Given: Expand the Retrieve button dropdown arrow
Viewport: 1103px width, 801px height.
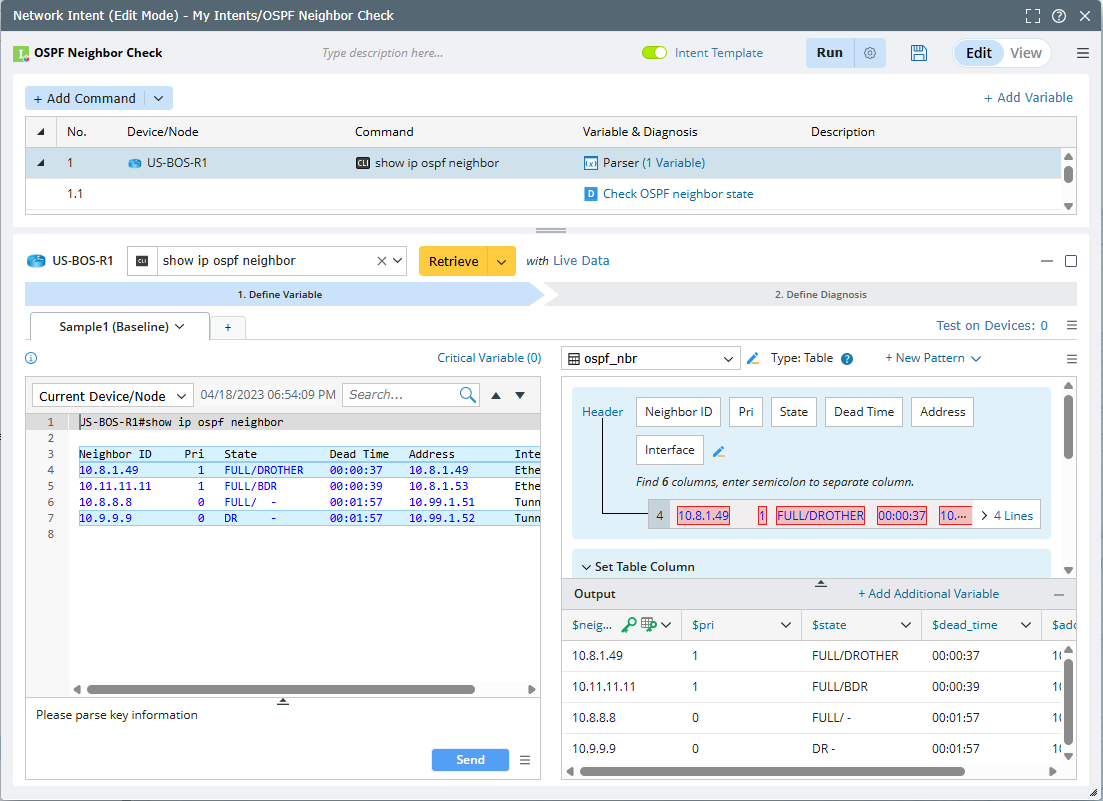Looking at the screenshot, I should pos(501,261).
